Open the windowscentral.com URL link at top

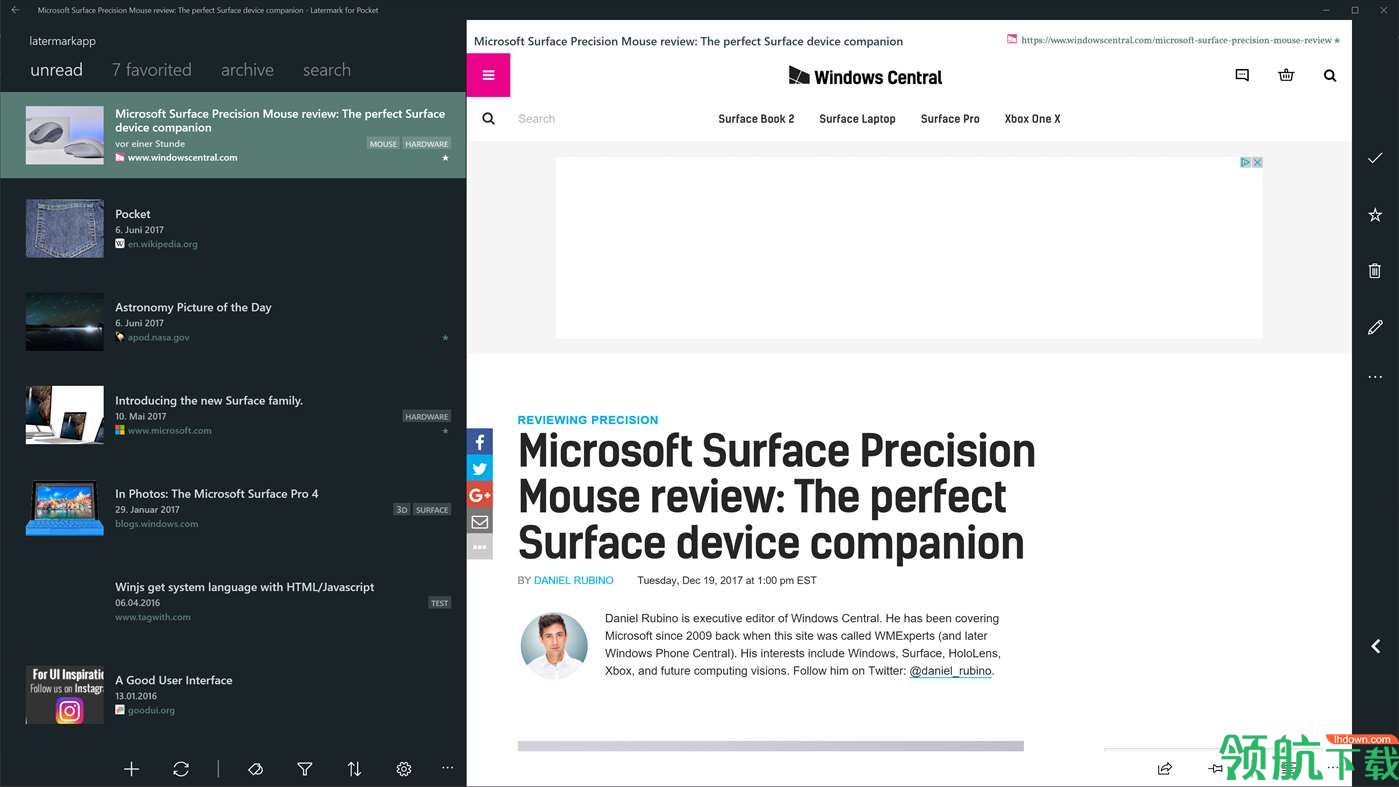1177,40
